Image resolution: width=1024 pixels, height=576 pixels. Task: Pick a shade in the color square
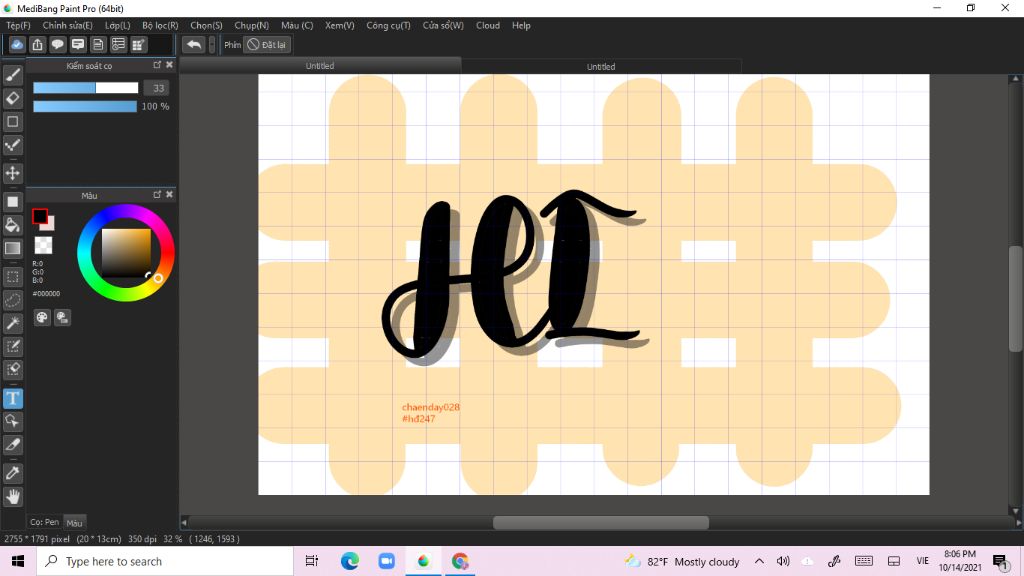coord(126,253)
